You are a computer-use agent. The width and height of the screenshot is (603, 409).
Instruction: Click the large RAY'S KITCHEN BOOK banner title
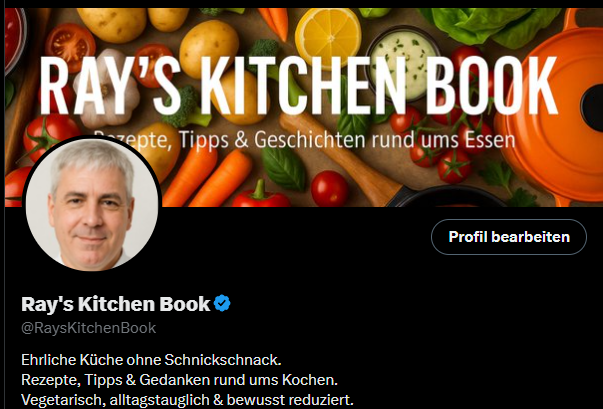click(x=298, y=86)
